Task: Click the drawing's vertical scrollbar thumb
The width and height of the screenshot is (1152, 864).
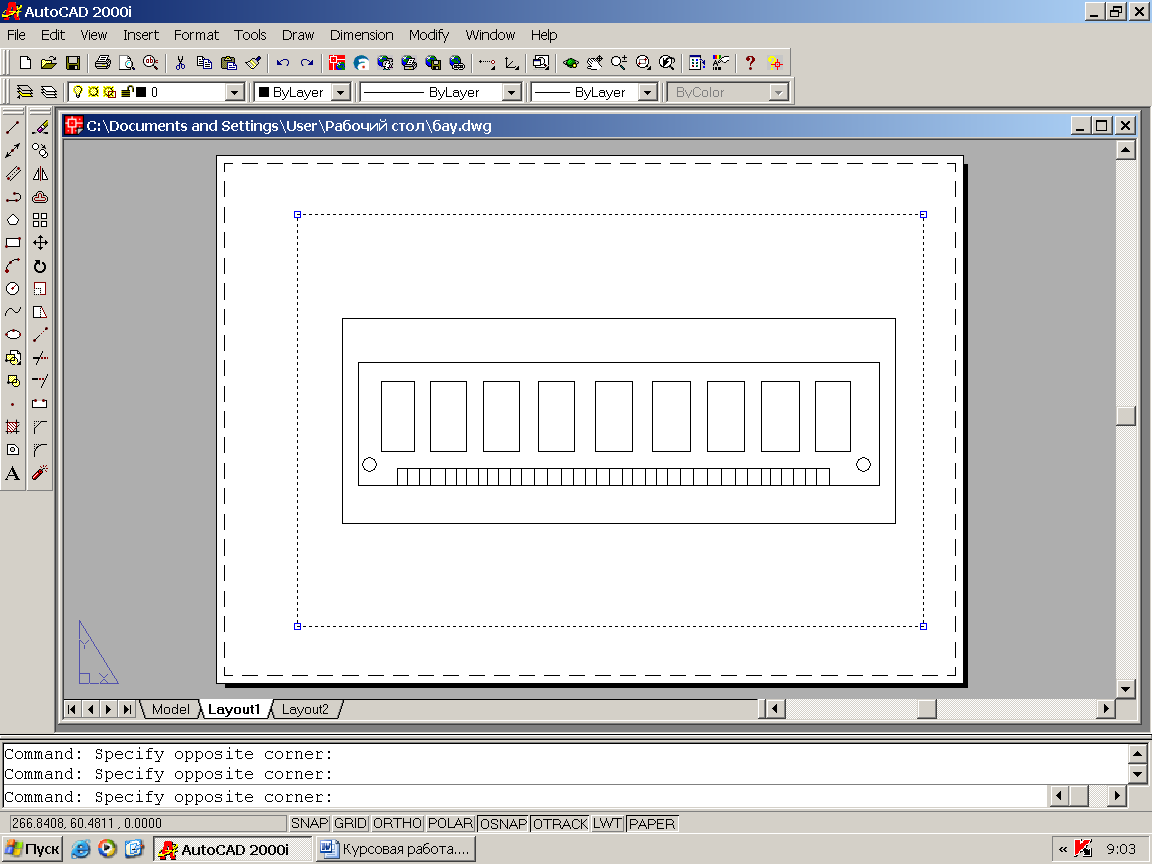Action: [x=1126, y=415]
